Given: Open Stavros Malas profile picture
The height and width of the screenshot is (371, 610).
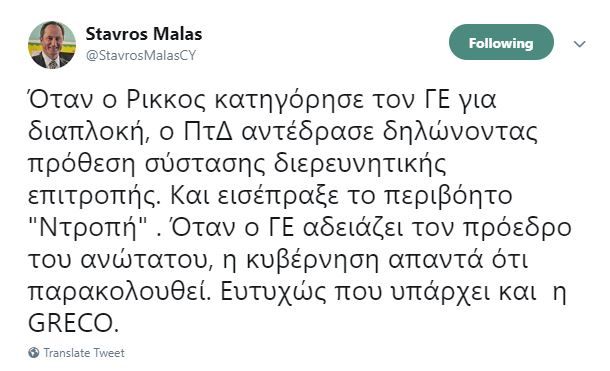Looking at the screenshot, I should tap(52, 45).
